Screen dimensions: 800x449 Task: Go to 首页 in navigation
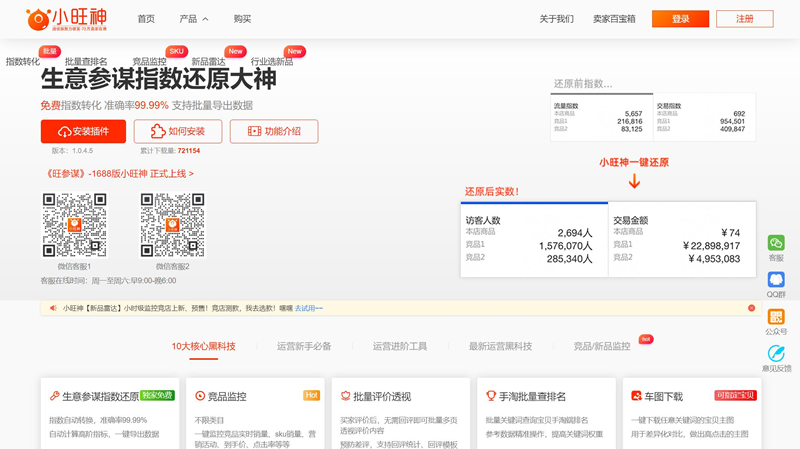click(x=146, y=19)
